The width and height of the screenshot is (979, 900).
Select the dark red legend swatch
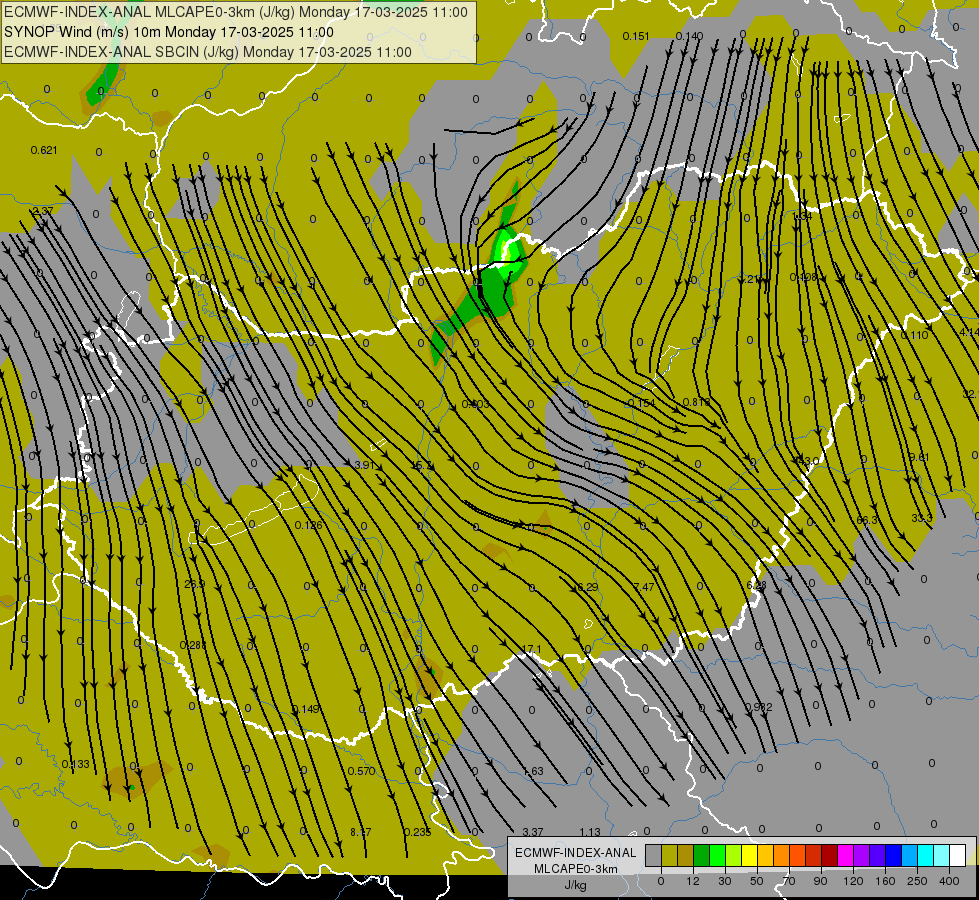tap(829, 856)
